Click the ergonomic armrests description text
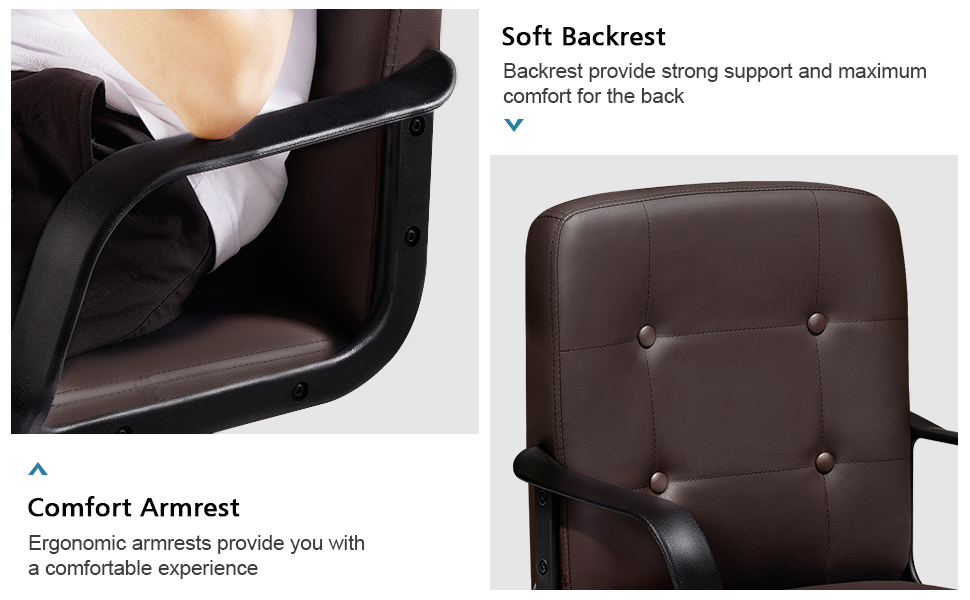The width and height of the screenshot is (970, 600). [197, 555]
